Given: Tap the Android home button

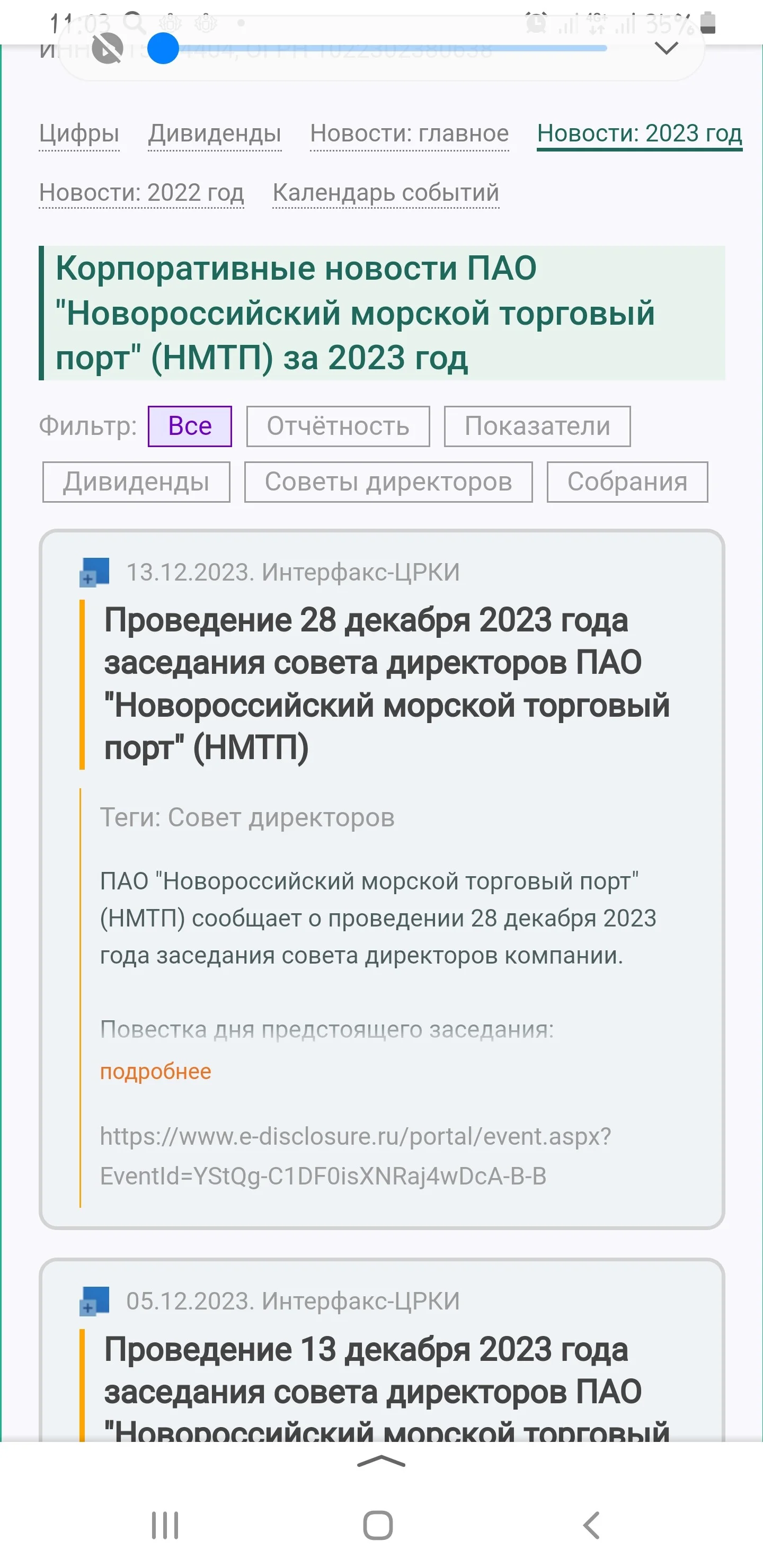Looking at the screenshot, I should click(x=378, y=1525).
